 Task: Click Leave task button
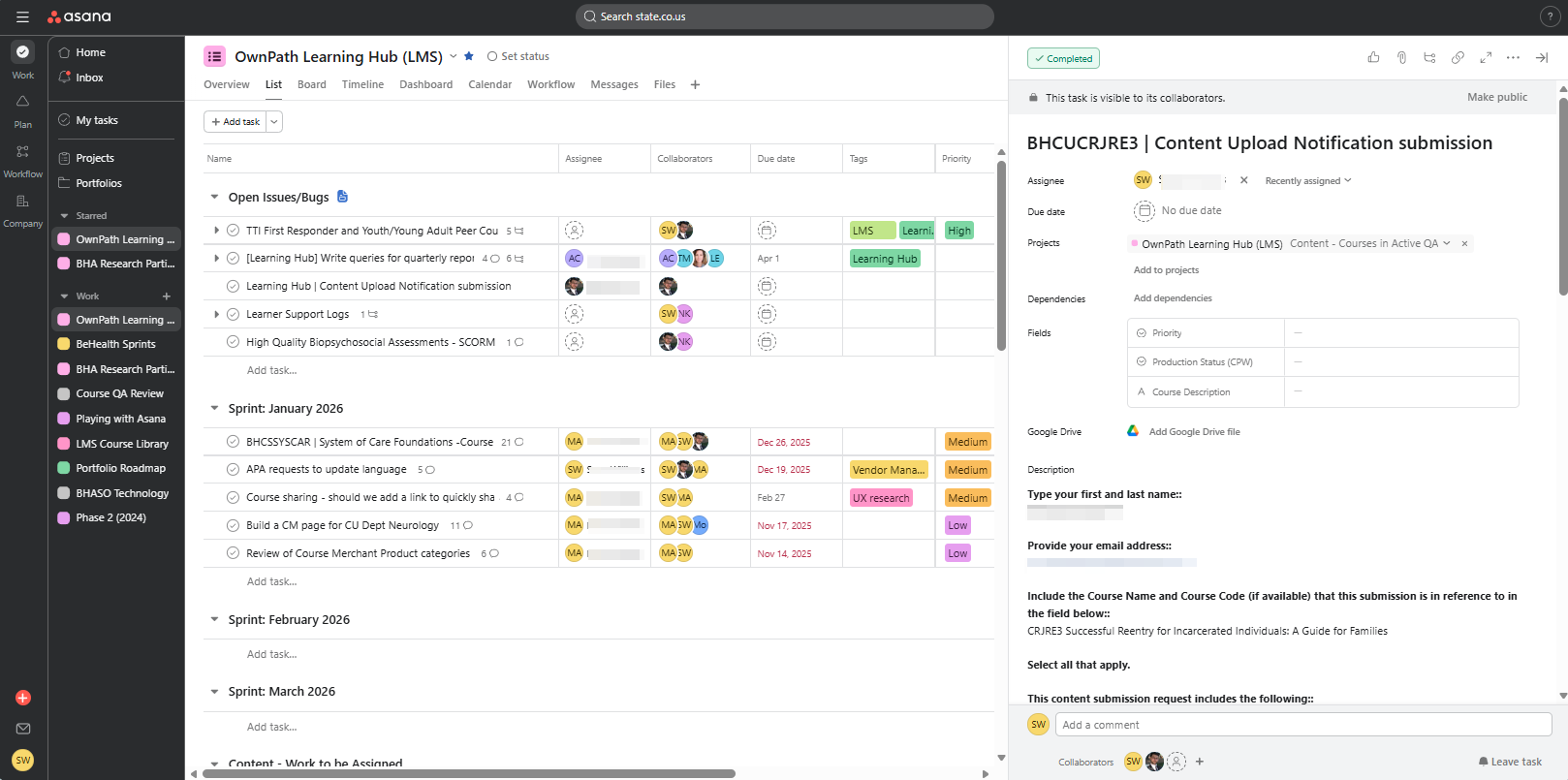1511,762
